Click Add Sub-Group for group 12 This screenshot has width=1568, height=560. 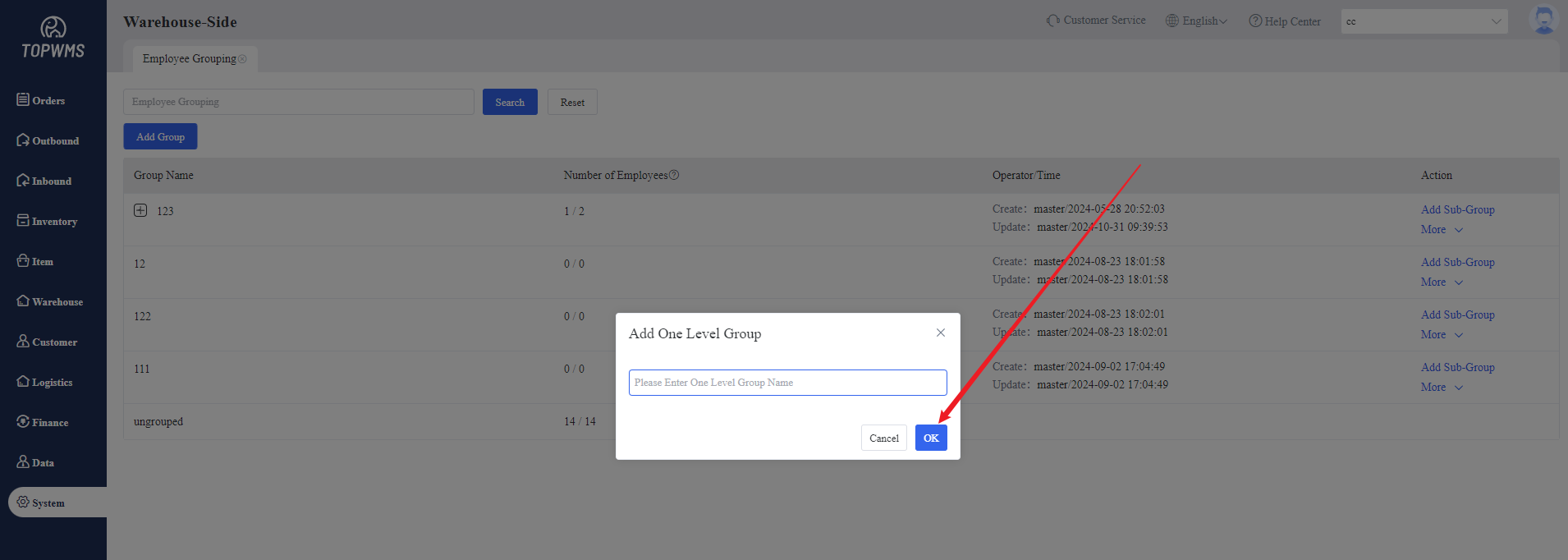[1457, 262]
